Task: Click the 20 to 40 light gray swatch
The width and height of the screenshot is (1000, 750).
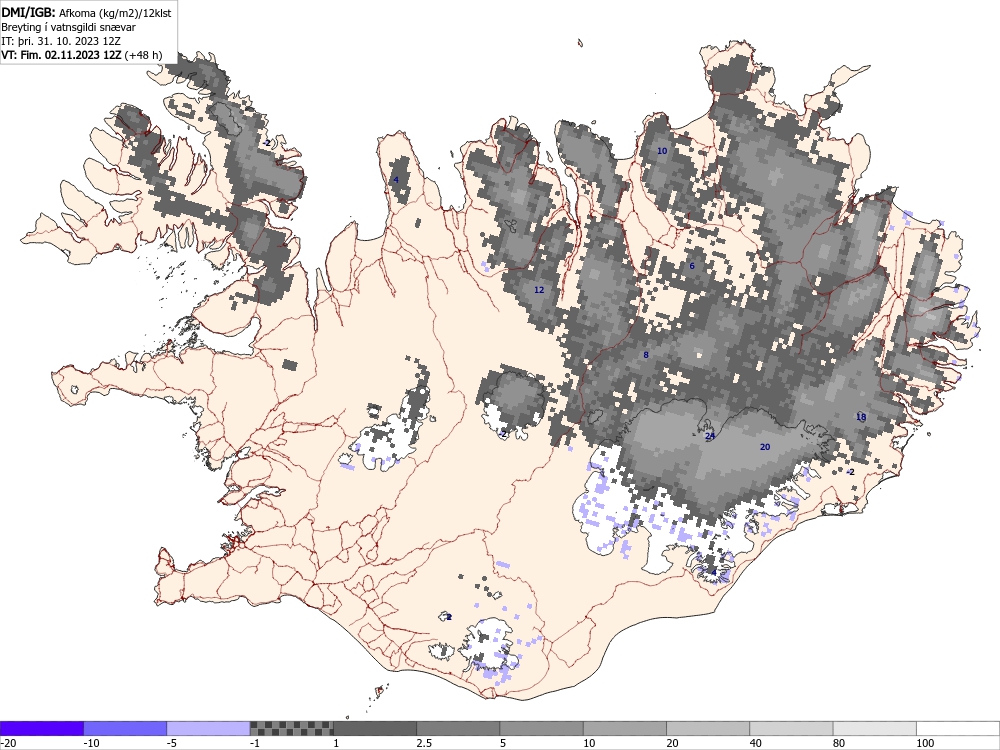Action: coord(708,728)
